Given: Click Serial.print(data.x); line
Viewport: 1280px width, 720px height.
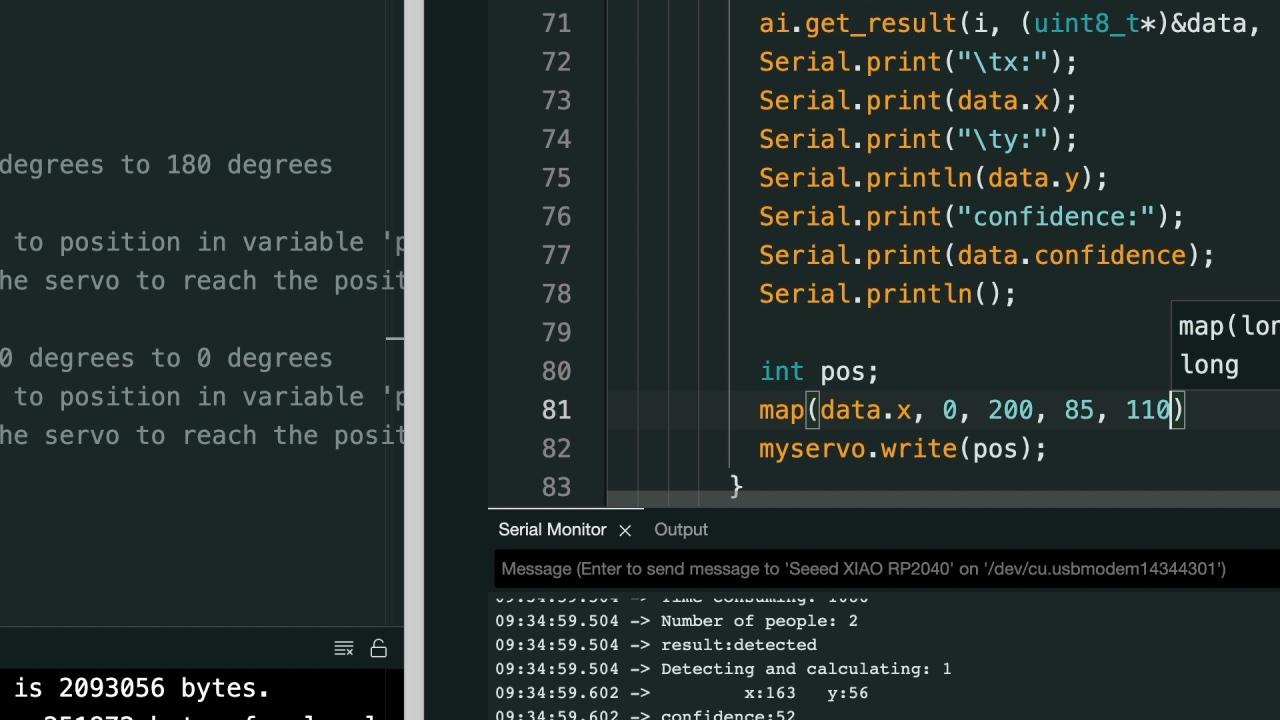Looking at the screenshot, I should 918,101.
